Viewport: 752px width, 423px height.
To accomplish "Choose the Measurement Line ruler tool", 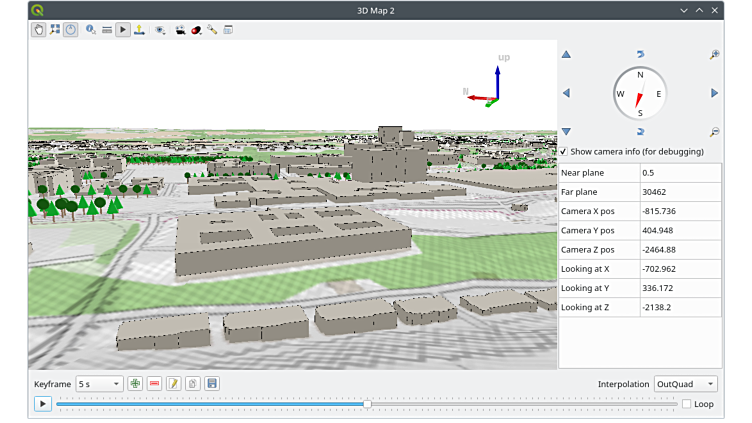I will (x=107, y=30).
